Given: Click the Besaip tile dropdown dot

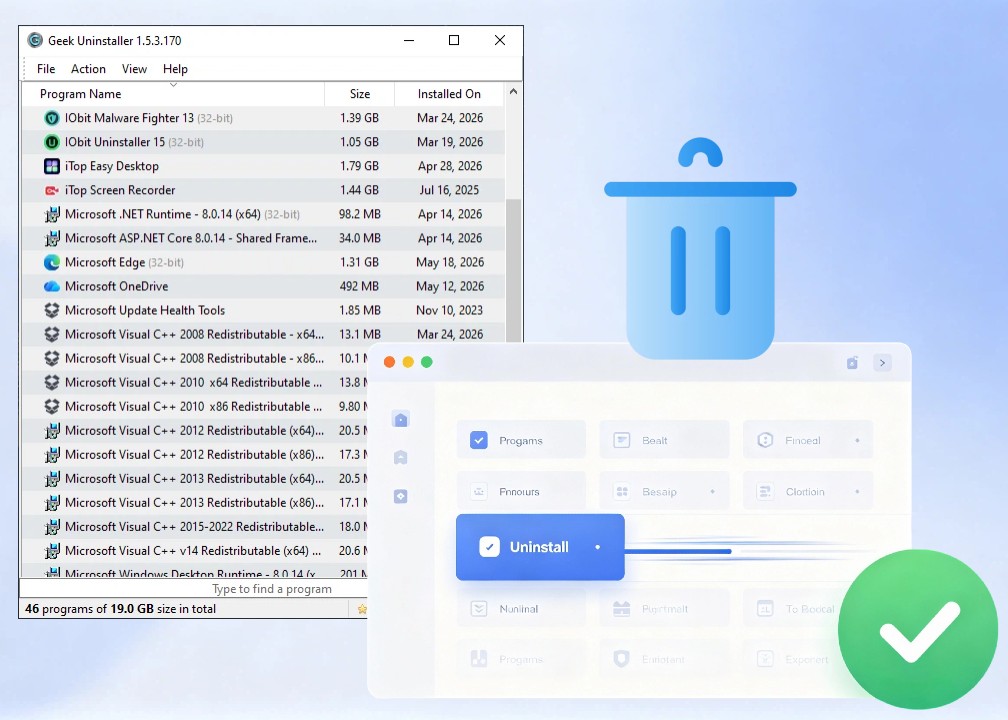Looking at the screenshot, I should coord(712,492).
